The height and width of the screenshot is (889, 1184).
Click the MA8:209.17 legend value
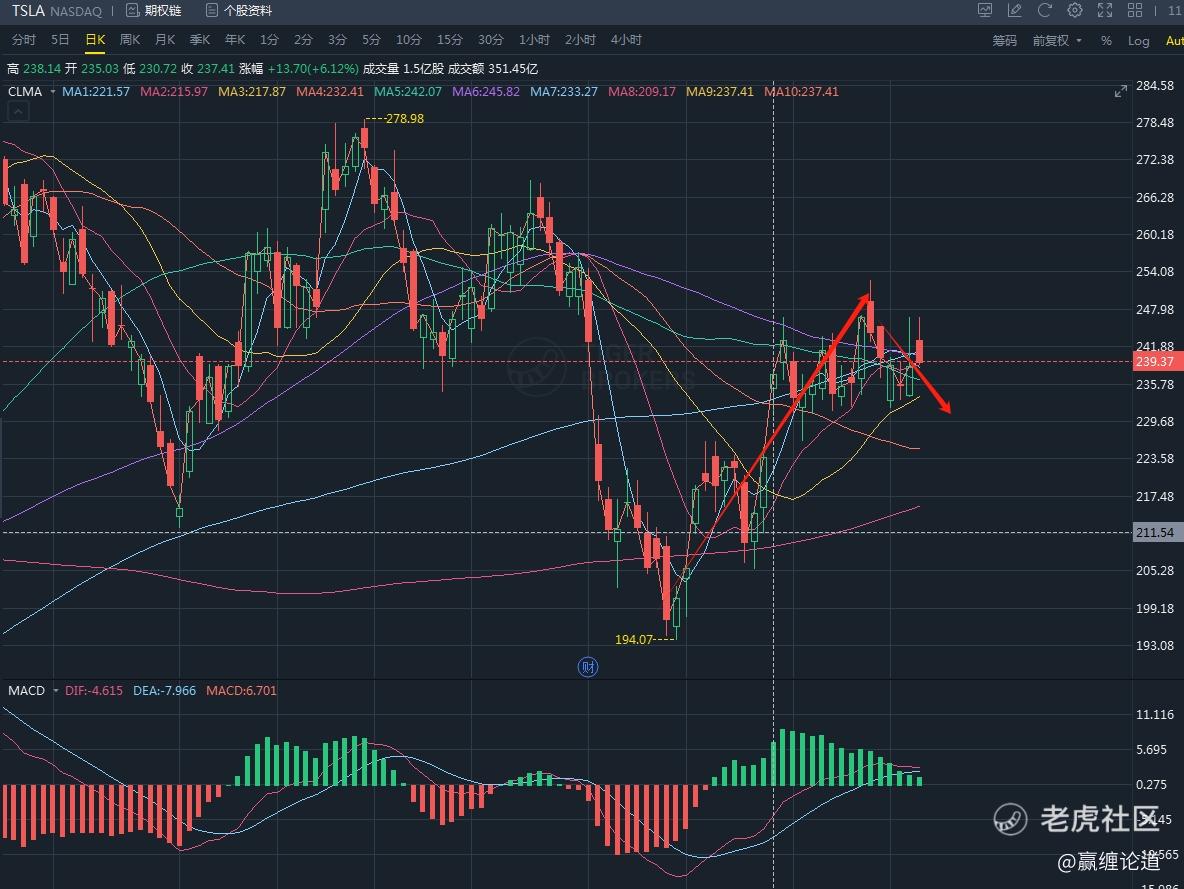pos(642,91)
